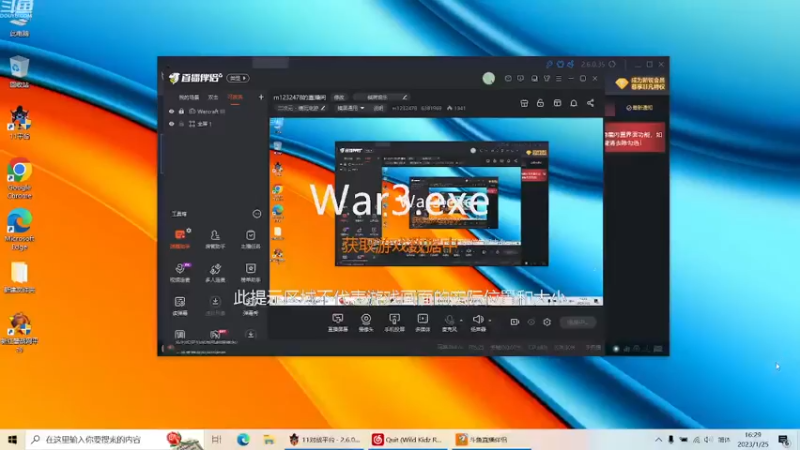Open stream settings gear
The width and height of the screenshot is (800, 450).
coord(547,322)
